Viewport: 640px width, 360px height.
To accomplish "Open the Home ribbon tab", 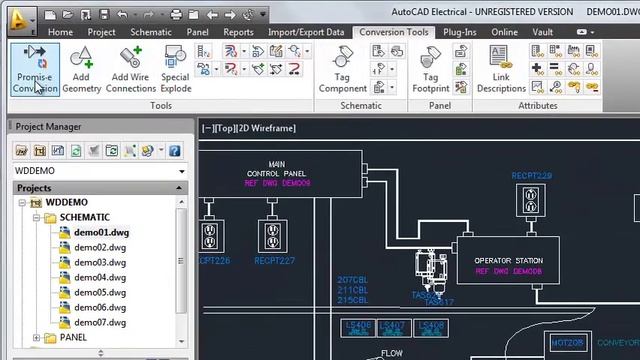I will click(60, 32).
